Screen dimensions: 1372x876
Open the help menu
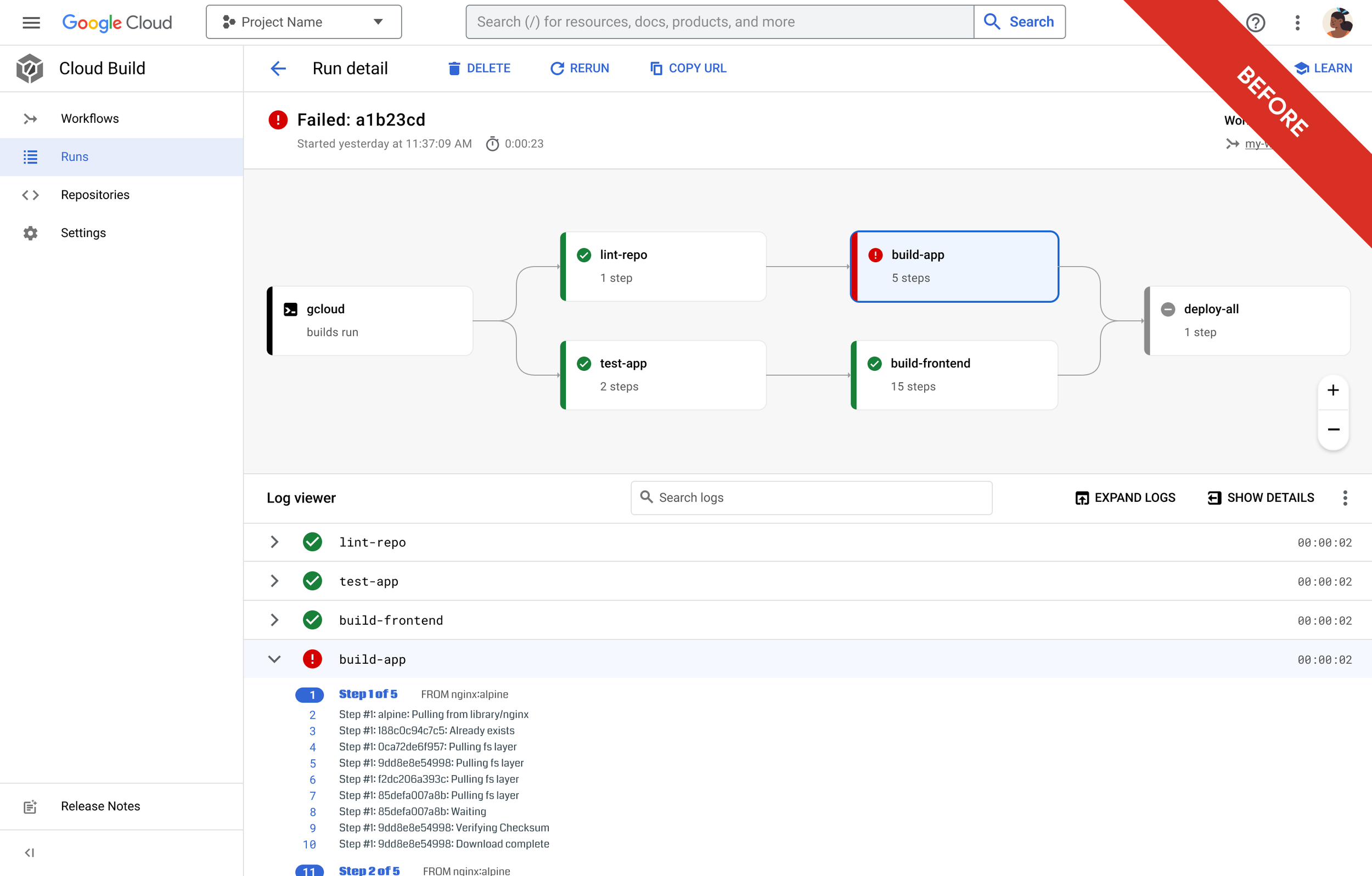1255,22
